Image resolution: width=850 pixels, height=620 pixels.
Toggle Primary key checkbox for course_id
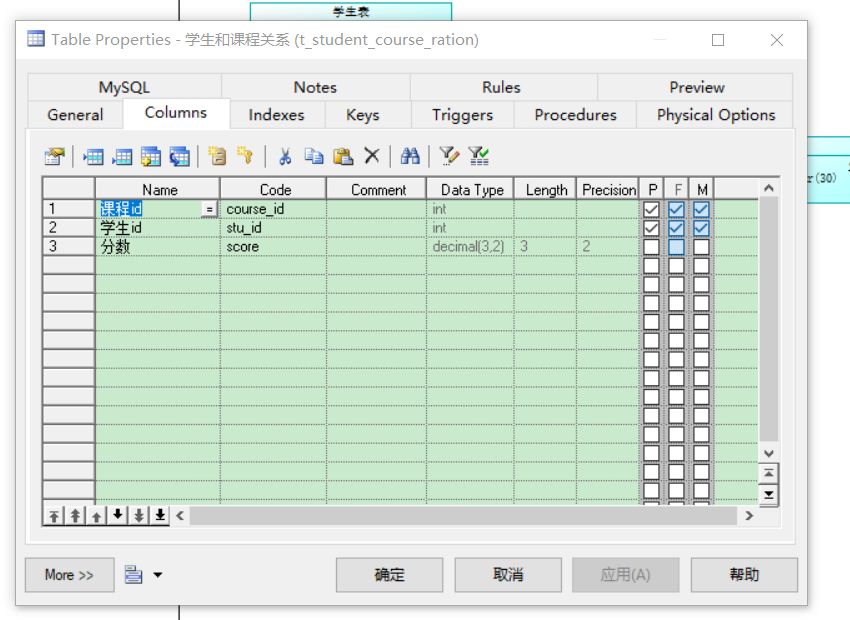point(651,209)
